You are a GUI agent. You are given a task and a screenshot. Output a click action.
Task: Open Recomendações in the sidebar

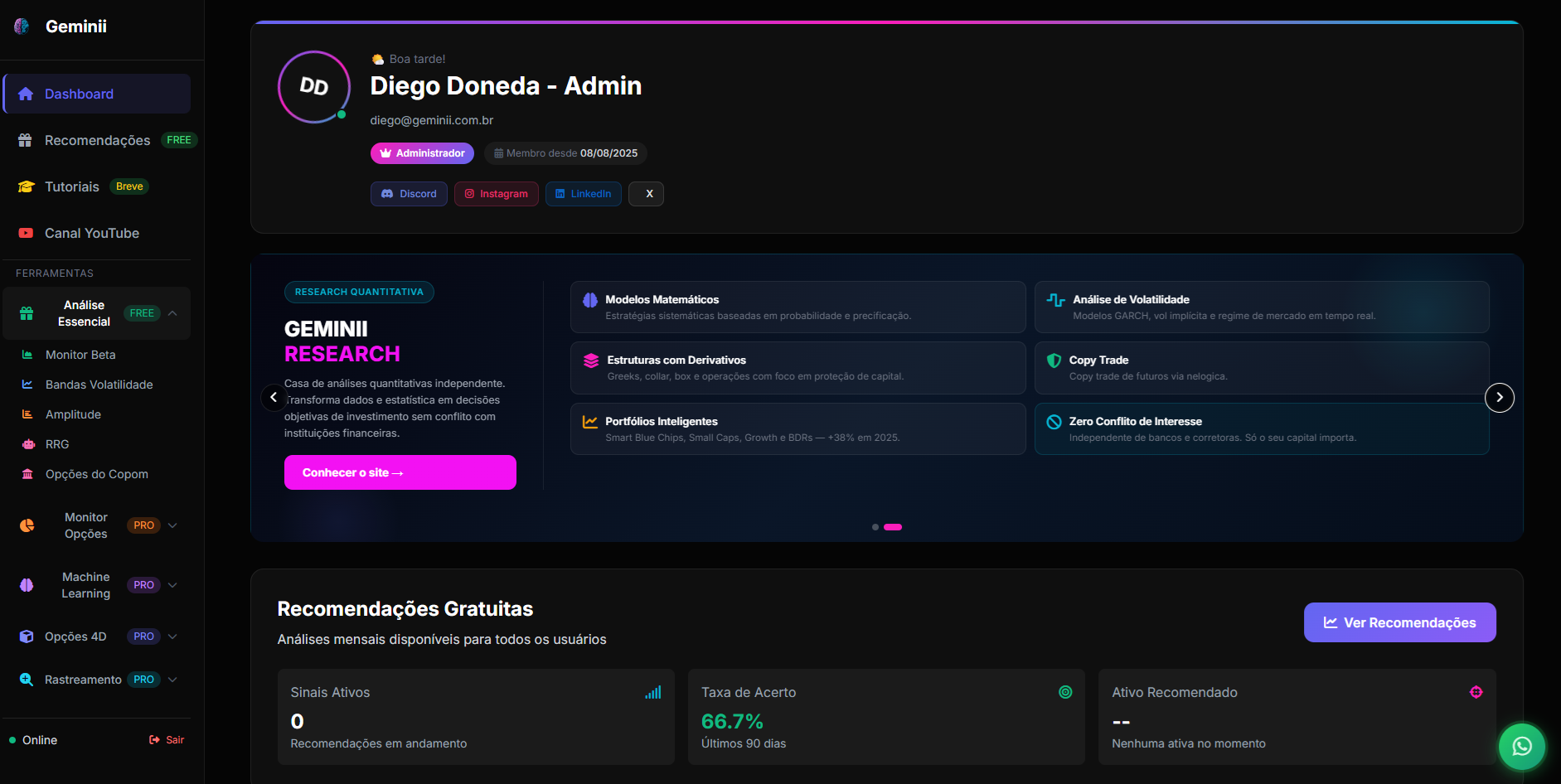(x=97, y=141)
